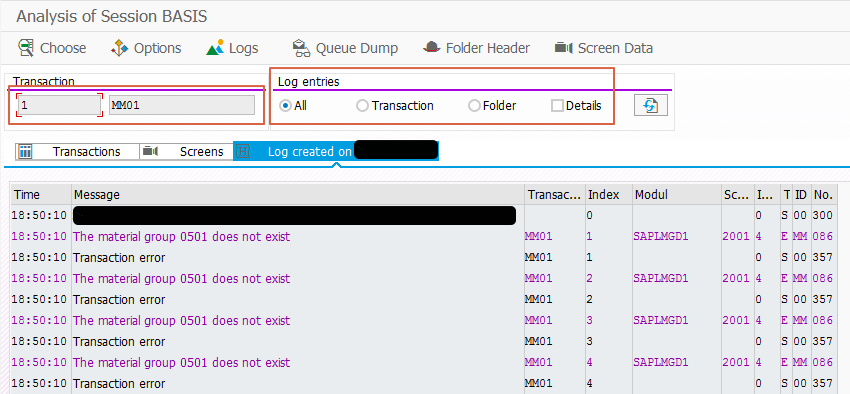Screen dimensions: 850x394
Task: Click the Transac... column header
Action: [555, 195]
